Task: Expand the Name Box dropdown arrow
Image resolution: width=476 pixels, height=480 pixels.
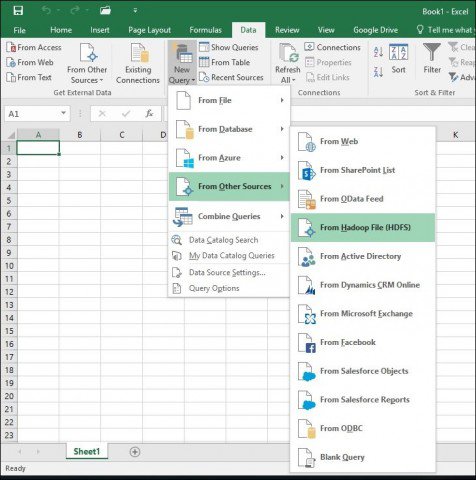Action: pos(63,113)
